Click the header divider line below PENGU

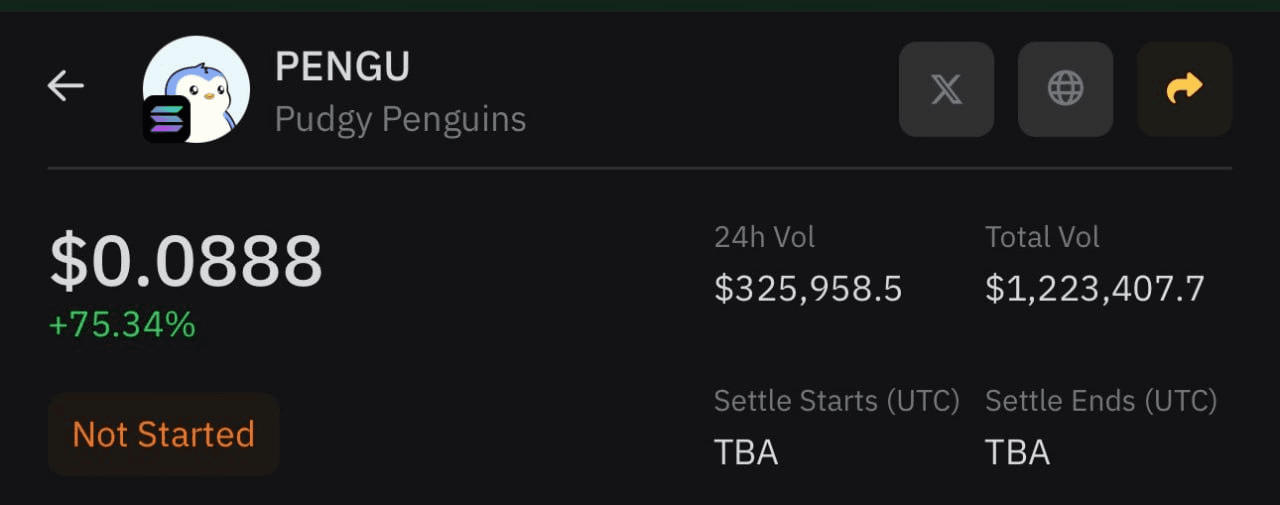coord(640,169)
